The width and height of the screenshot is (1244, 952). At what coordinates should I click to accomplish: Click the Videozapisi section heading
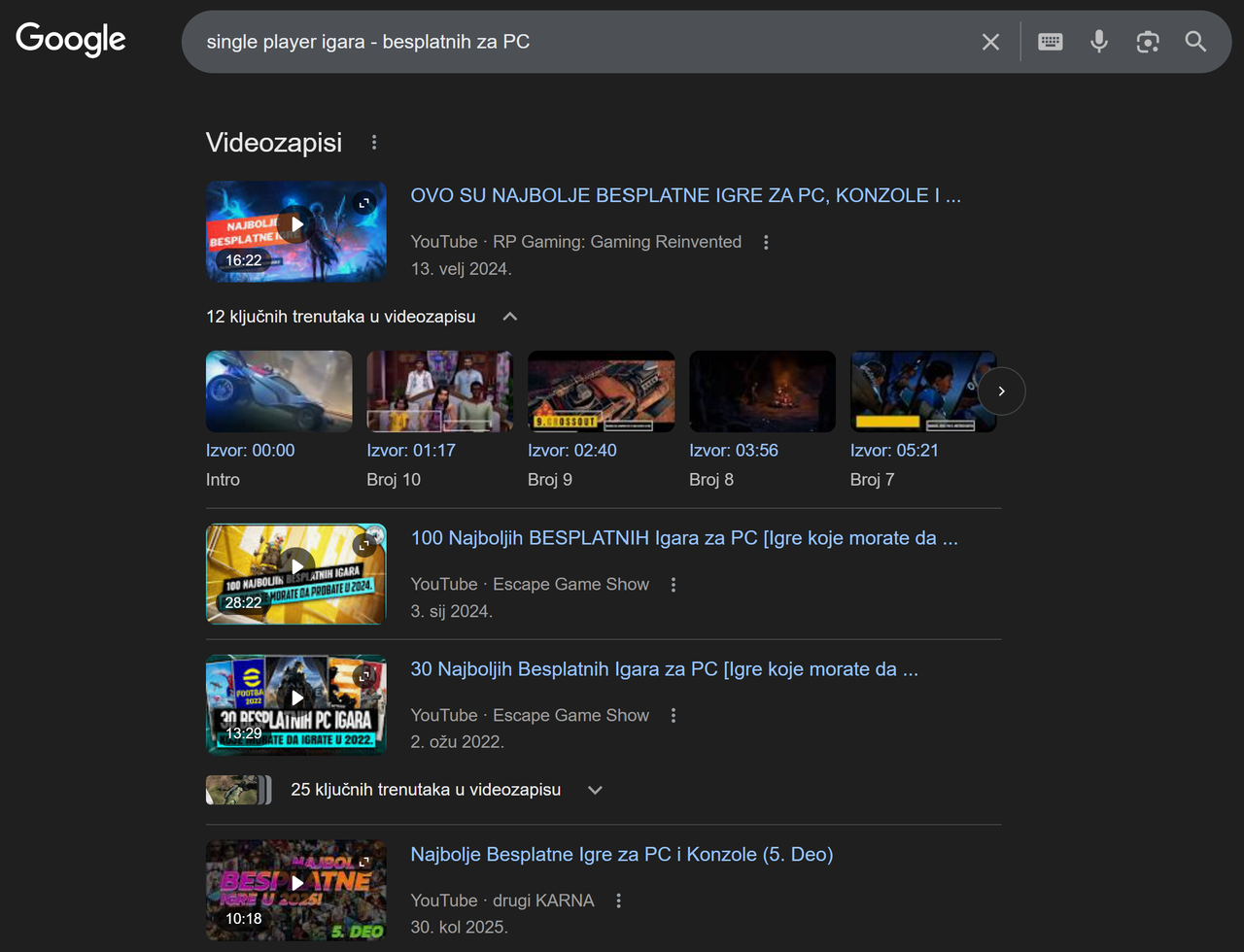(x=274, y=143)
